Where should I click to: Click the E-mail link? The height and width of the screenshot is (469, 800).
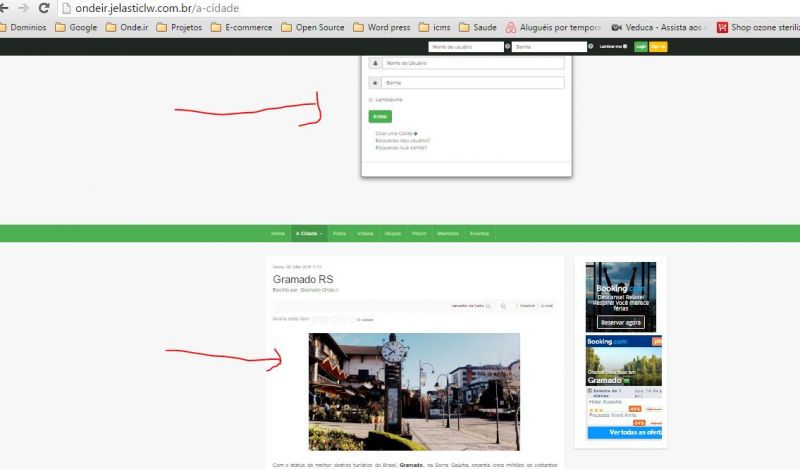coord(547,306)
